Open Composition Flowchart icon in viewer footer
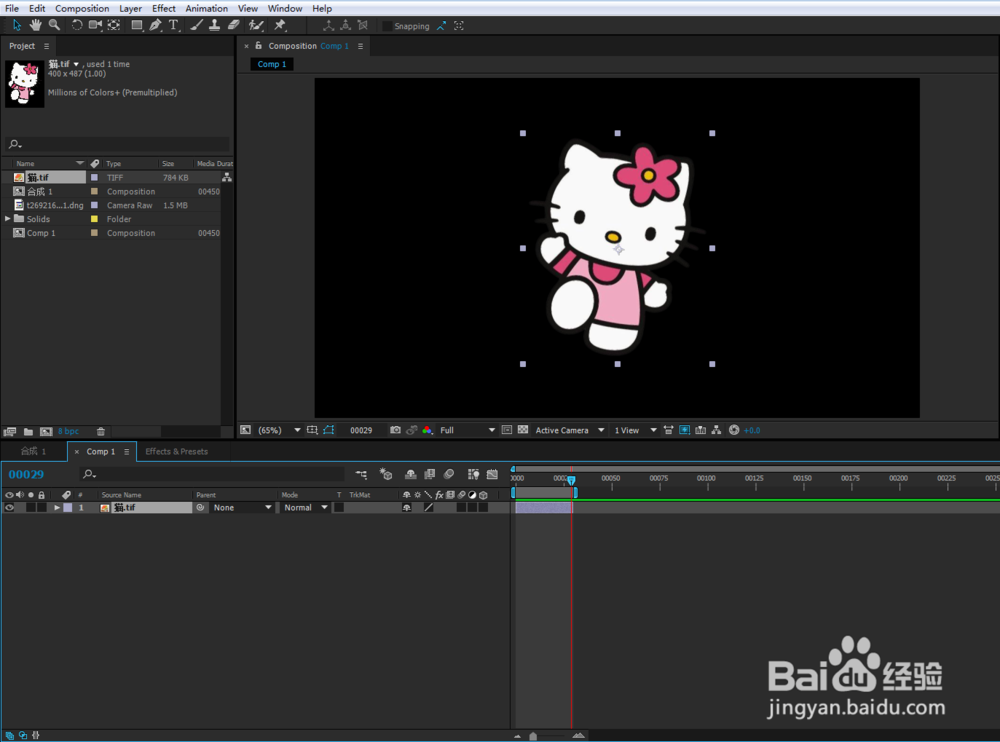The width and height of the screenshot is (1000, 742). pos(717,430)
